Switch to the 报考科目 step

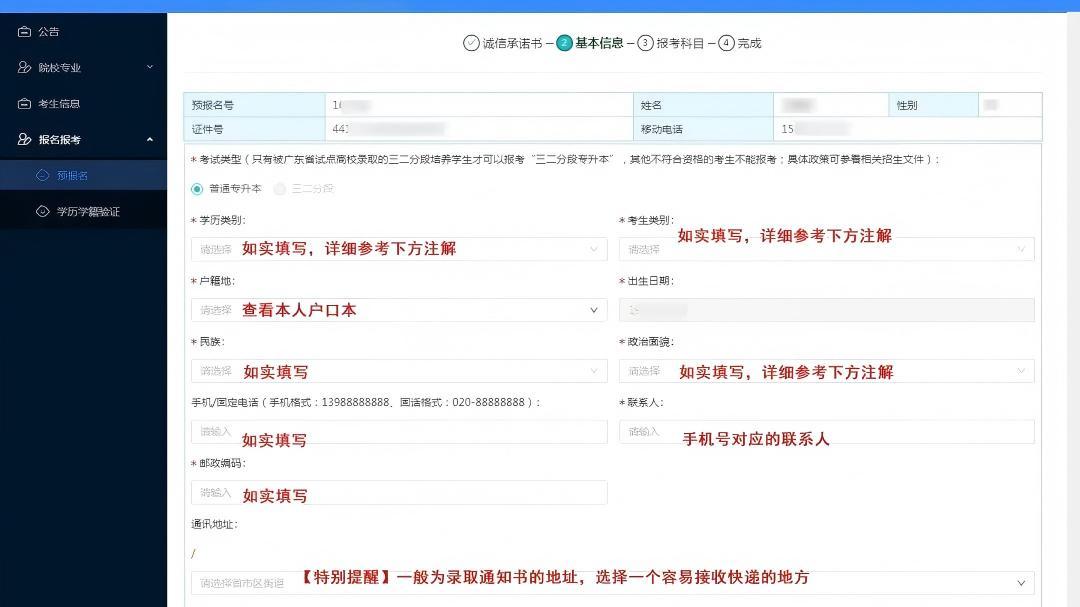coord(680,43)
